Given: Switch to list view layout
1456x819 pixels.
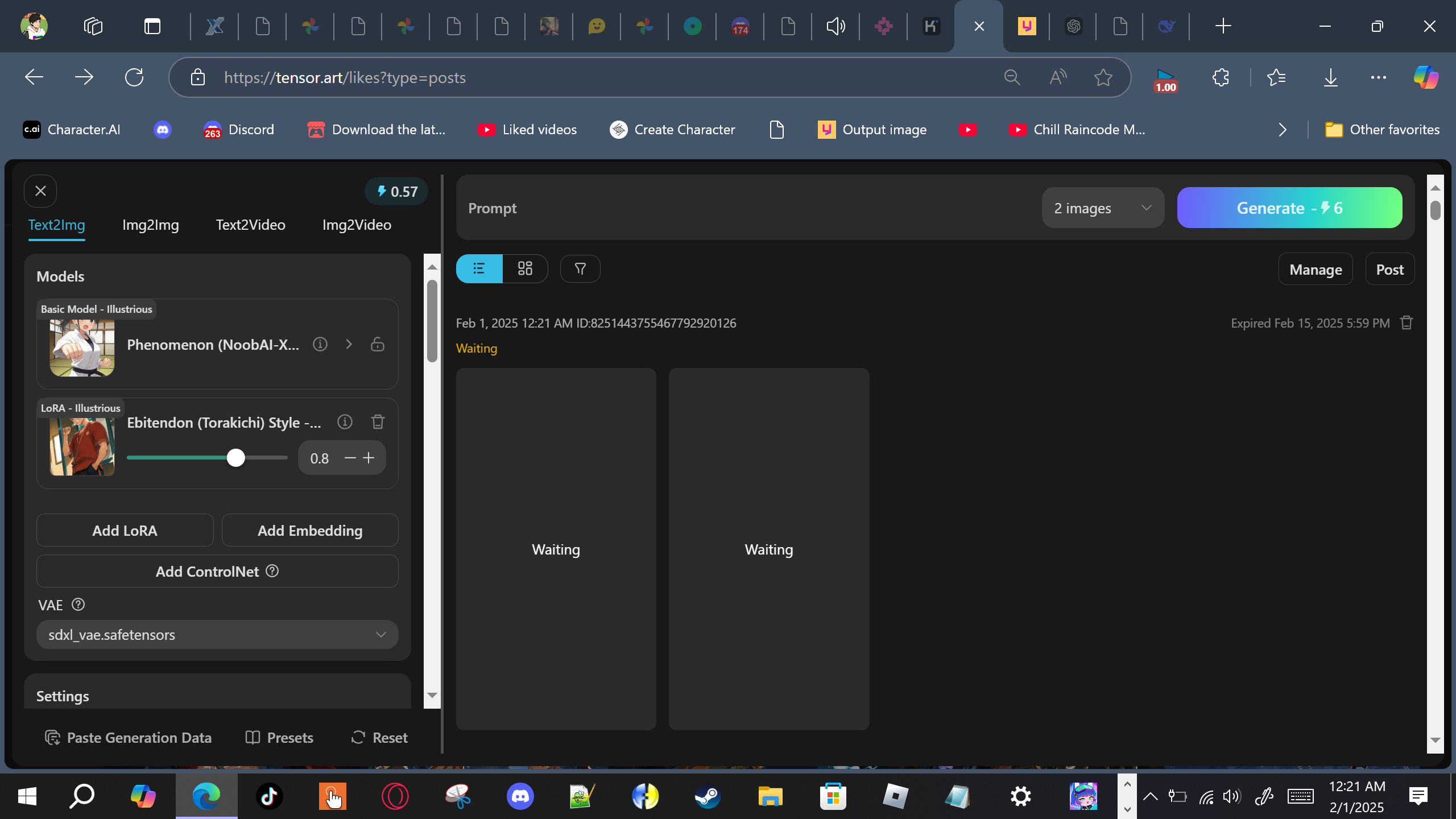Looking at the screenshot, I should (x=479, y=268).
